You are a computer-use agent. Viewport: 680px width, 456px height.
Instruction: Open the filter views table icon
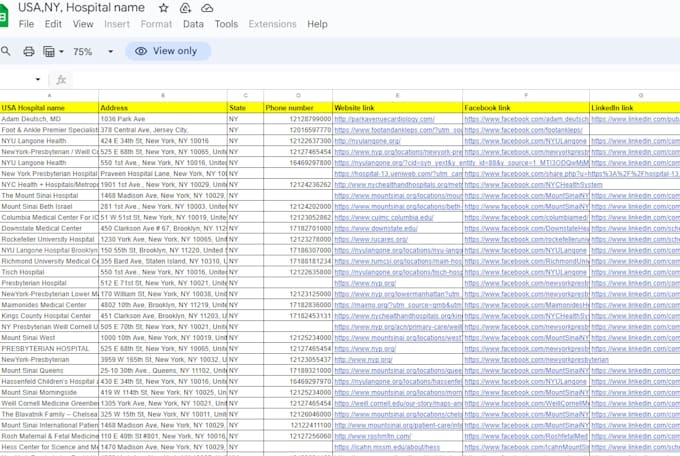click(x=49, y=52)
